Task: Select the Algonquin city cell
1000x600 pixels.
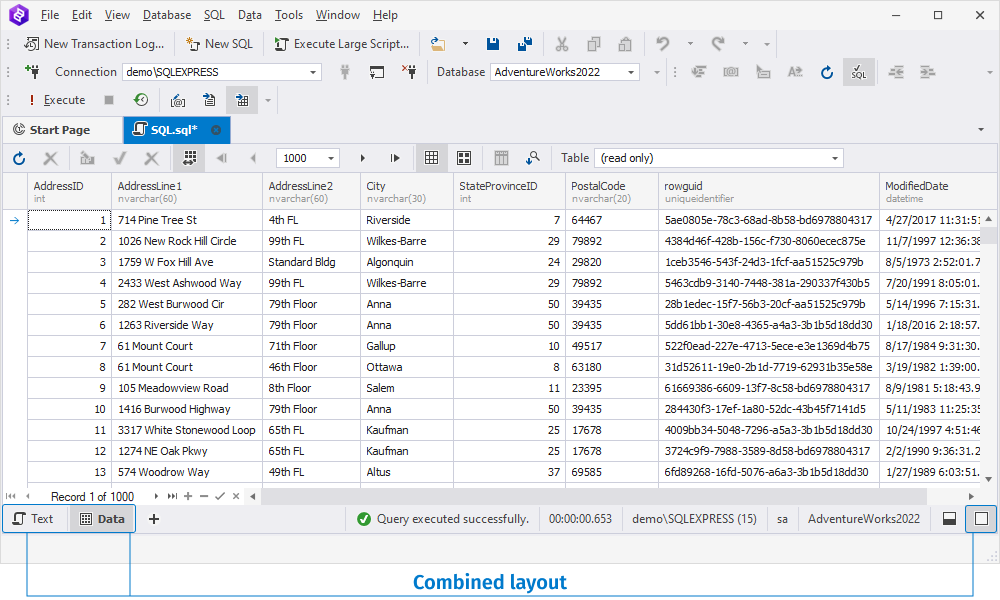Action: click(407, 262)
